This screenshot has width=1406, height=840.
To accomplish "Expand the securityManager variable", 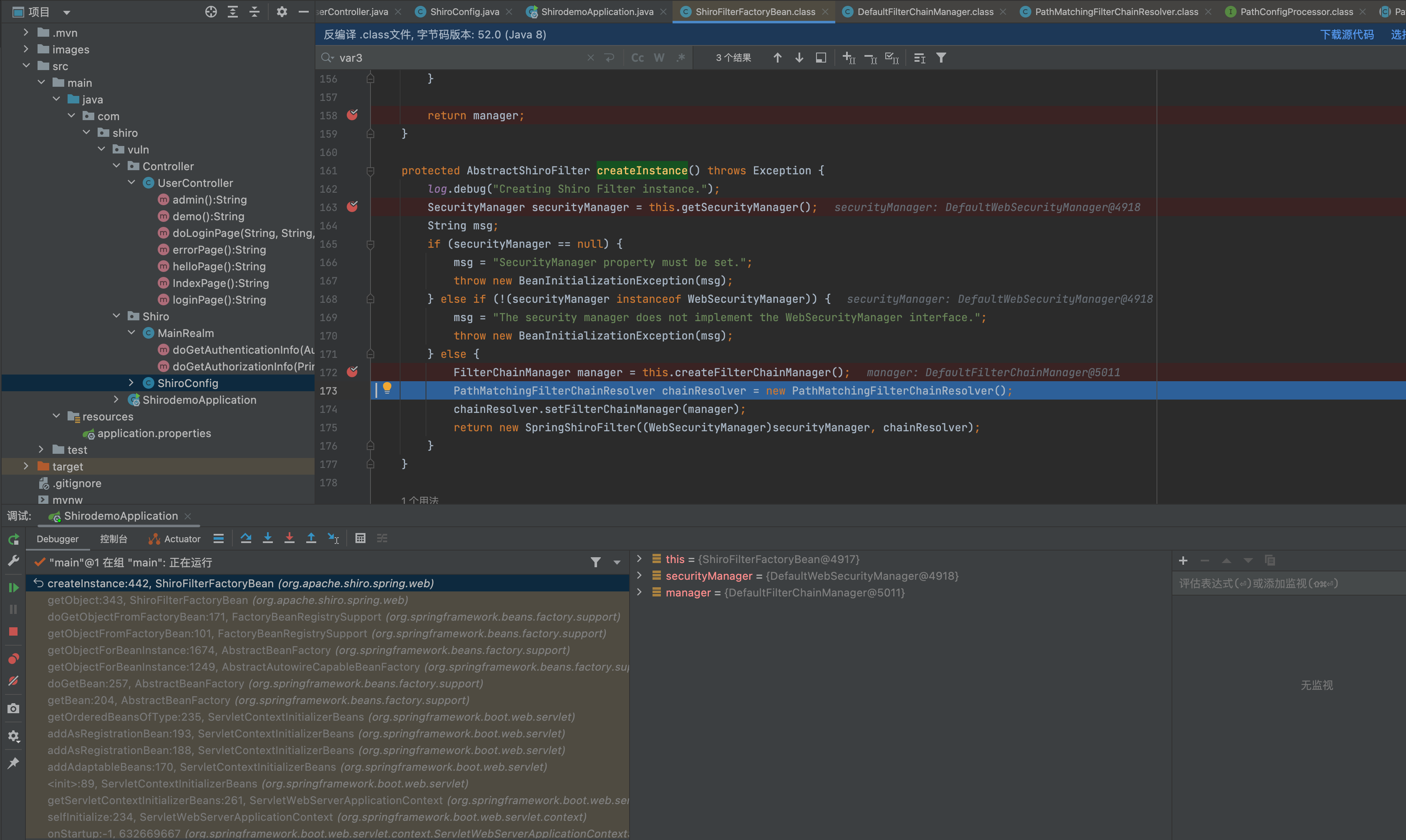I will pos(639,576).
